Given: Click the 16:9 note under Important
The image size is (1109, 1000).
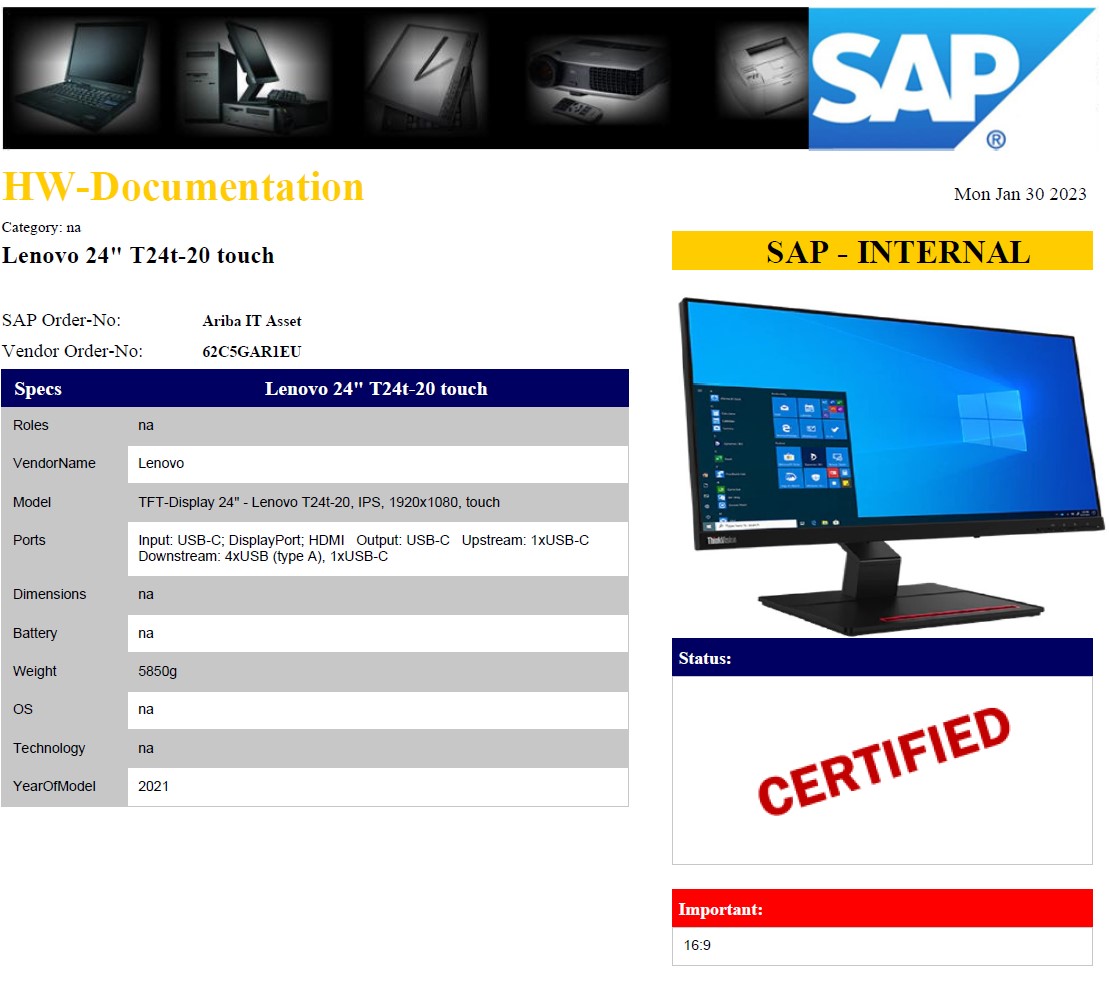Looking at the screenshot, I should click(697, 946).
